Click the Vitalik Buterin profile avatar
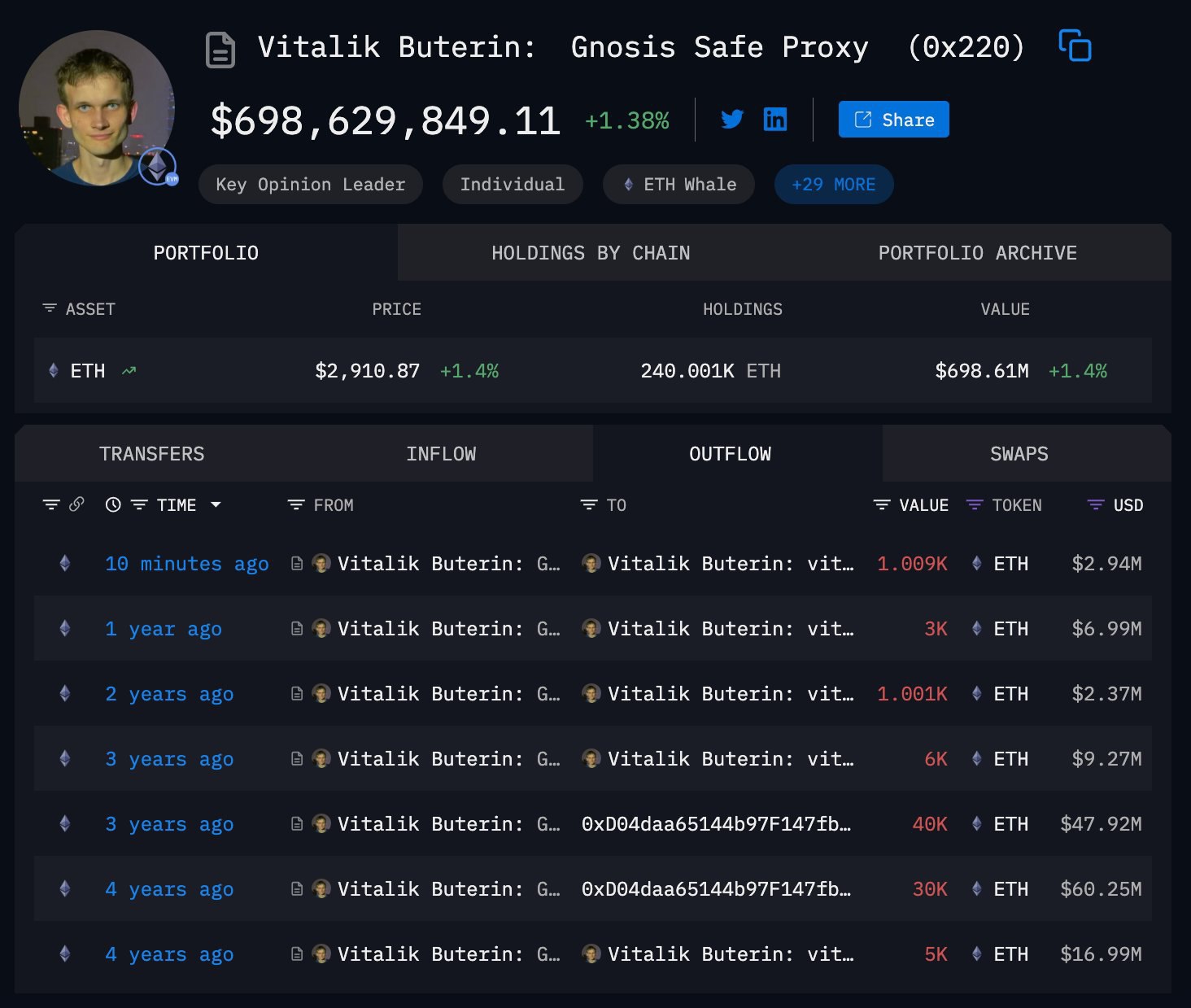Screen dimensions: 1191x1008 tap(96, 107)
